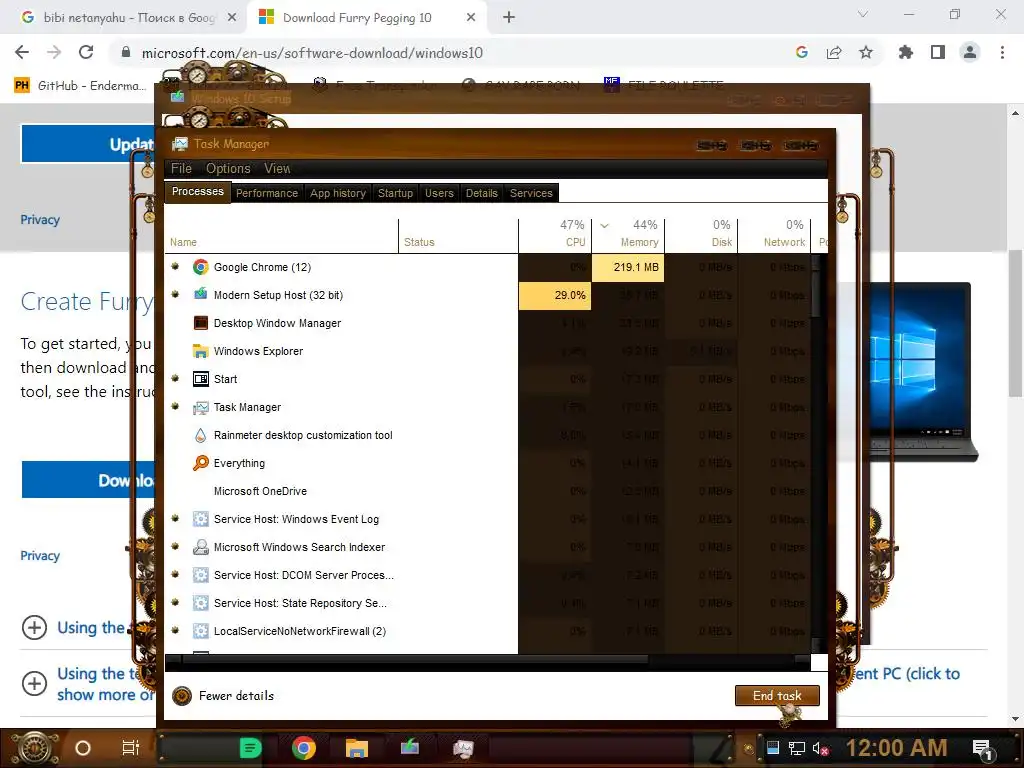Switch to the Performance tab

(266, 193)
